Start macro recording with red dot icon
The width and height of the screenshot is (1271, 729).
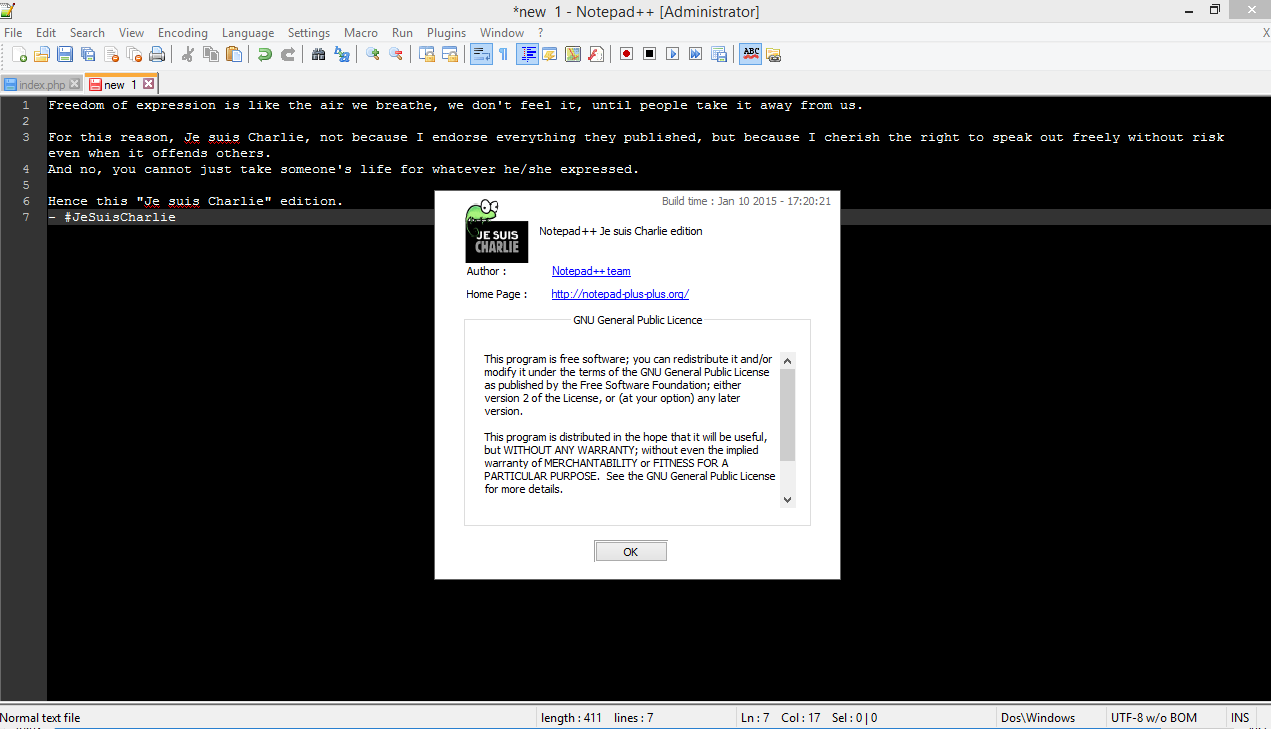tap(626, 54)
